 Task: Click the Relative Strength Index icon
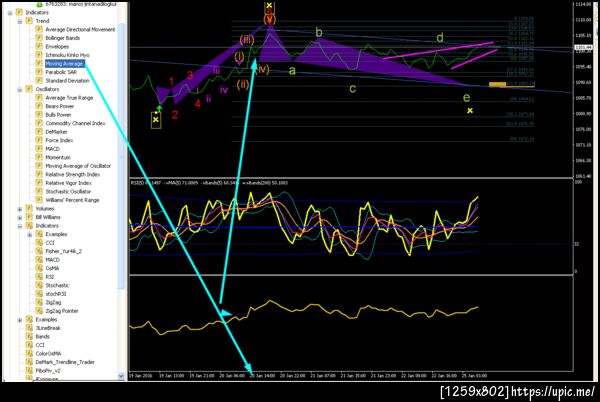[x=39, y=174]
